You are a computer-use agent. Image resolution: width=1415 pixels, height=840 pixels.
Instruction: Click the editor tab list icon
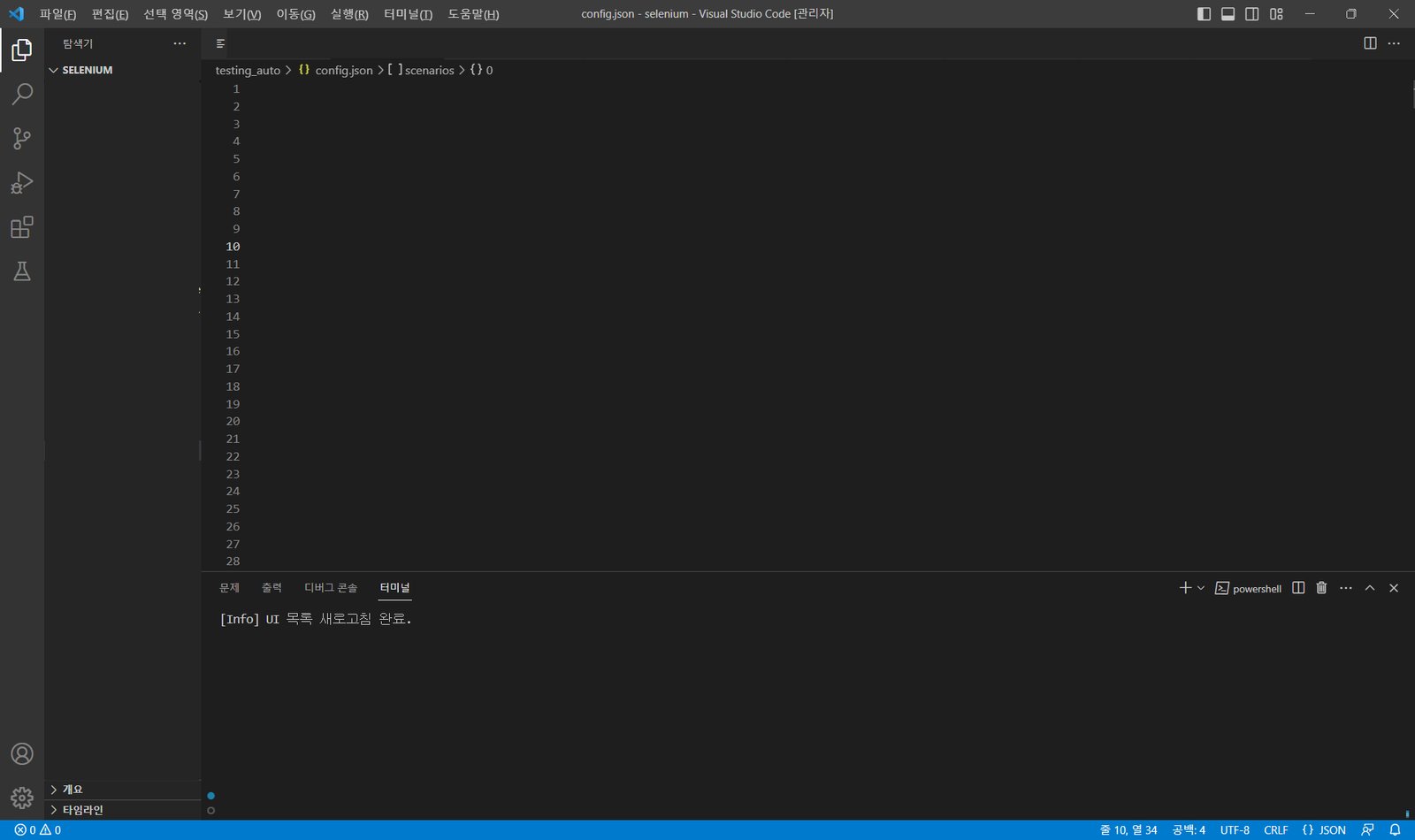(x=220, y=43)
